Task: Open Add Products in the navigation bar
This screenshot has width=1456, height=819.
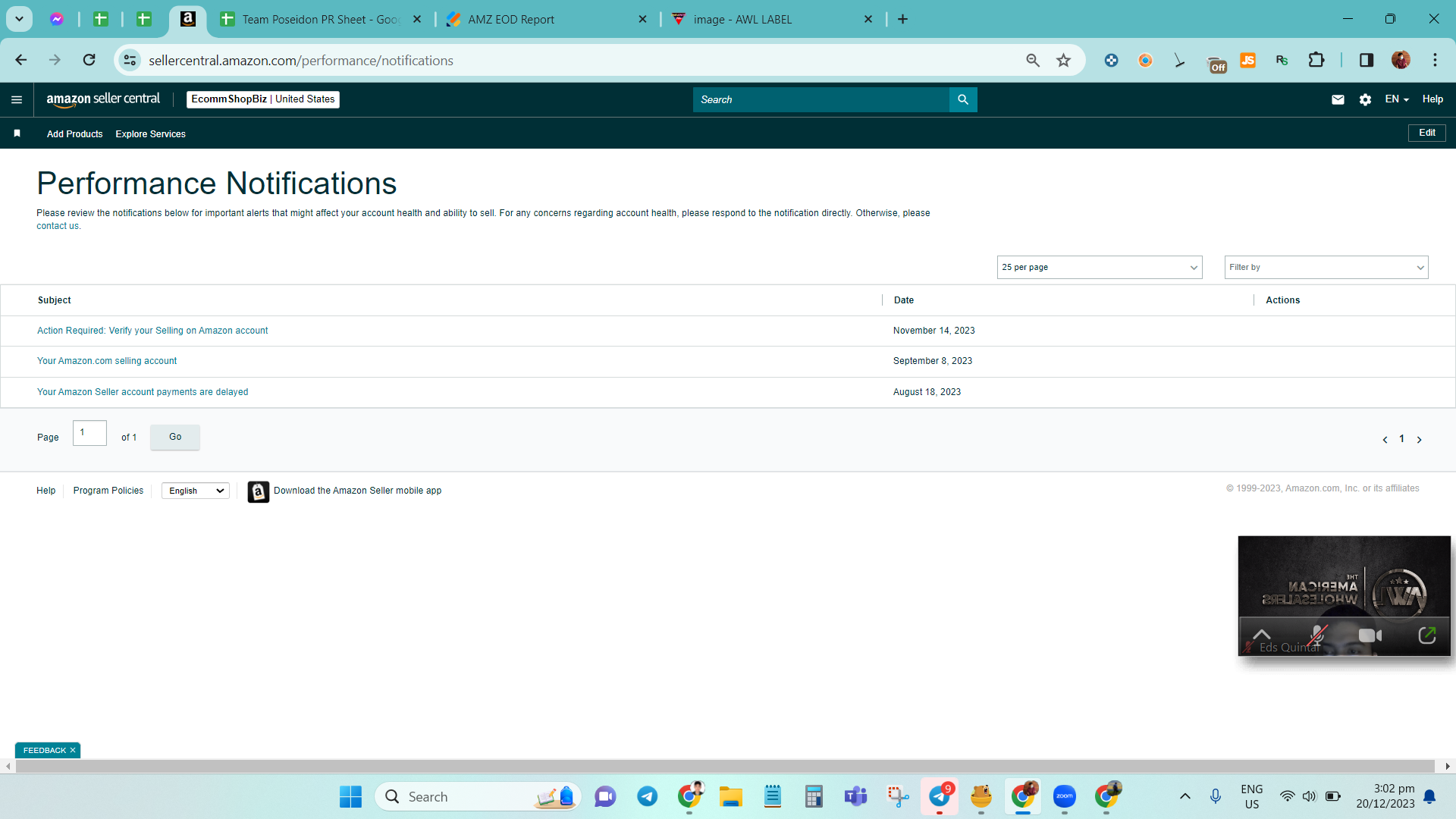Action: pyautogui.click(x=74, y=134)
